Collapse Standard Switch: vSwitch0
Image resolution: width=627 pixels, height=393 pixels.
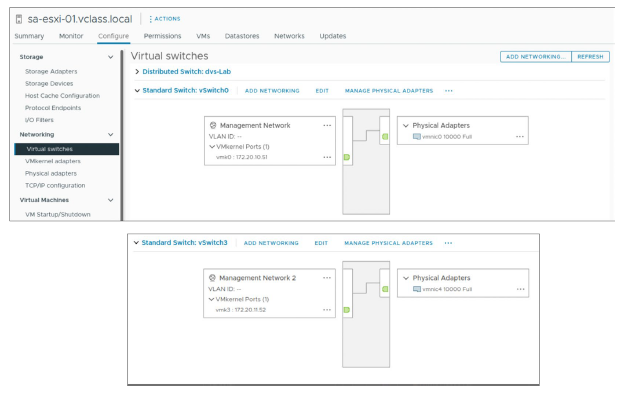137,91
